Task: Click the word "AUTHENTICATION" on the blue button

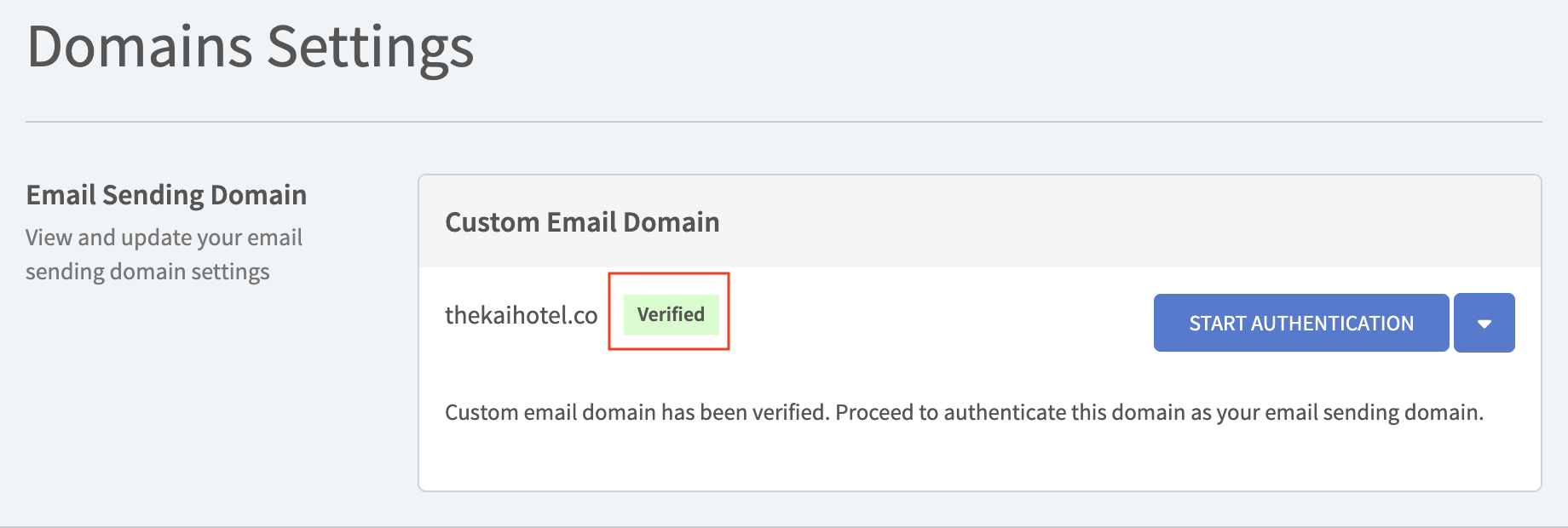Action: pyautogui.click(x=1332, y=324)
